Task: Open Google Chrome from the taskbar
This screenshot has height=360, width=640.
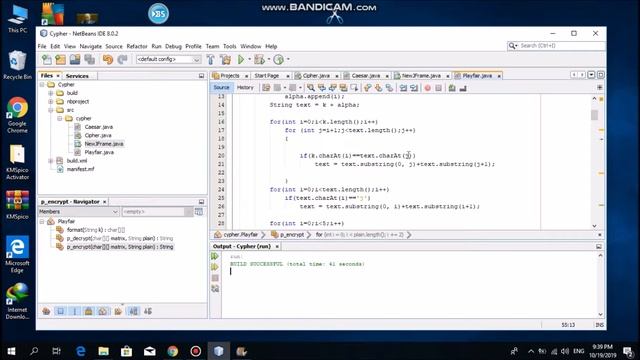Action: pyautogui.click(x=172, y=351)
